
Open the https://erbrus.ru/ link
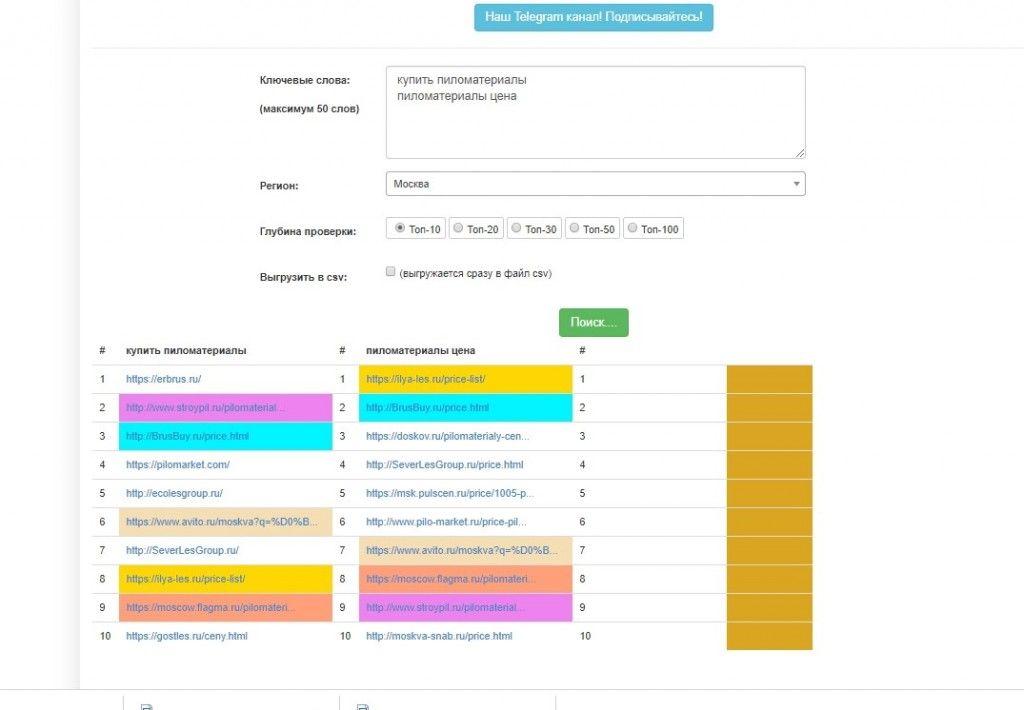click(x=163, y=379)
